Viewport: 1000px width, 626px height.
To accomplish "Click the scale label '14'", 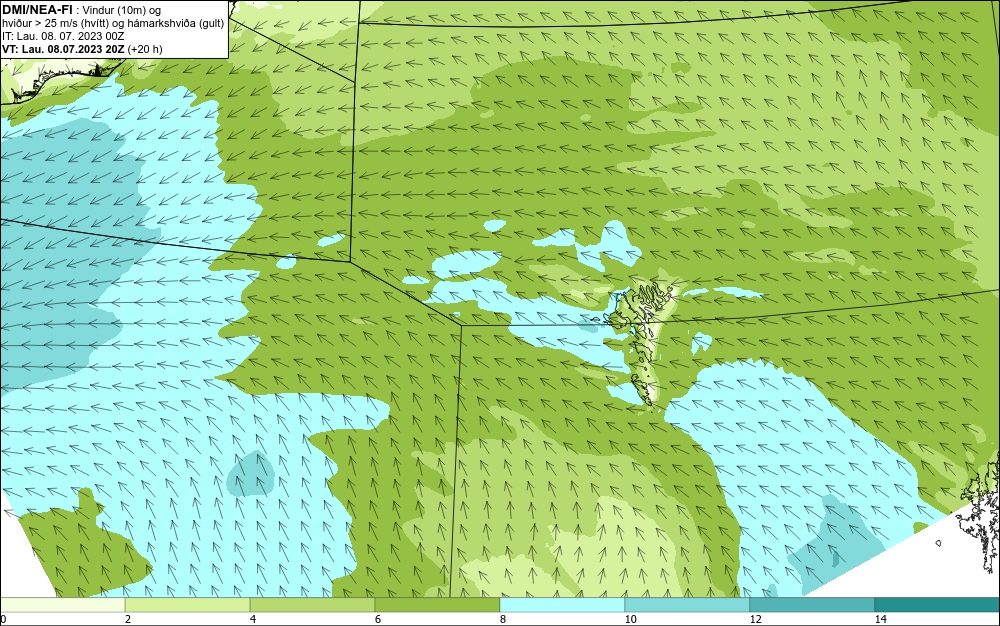I will pyautogui.click(x=881, y=619).
